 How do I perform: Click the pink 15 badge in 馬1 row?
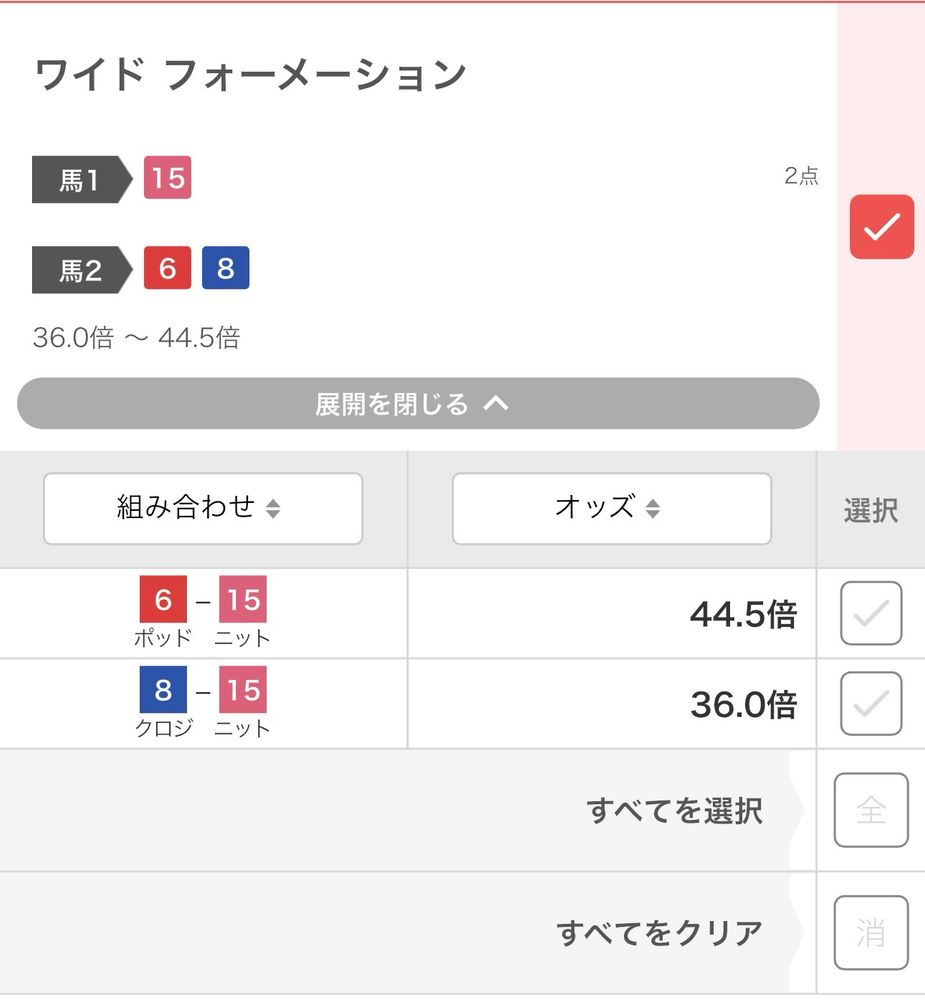tap(167, 177)
